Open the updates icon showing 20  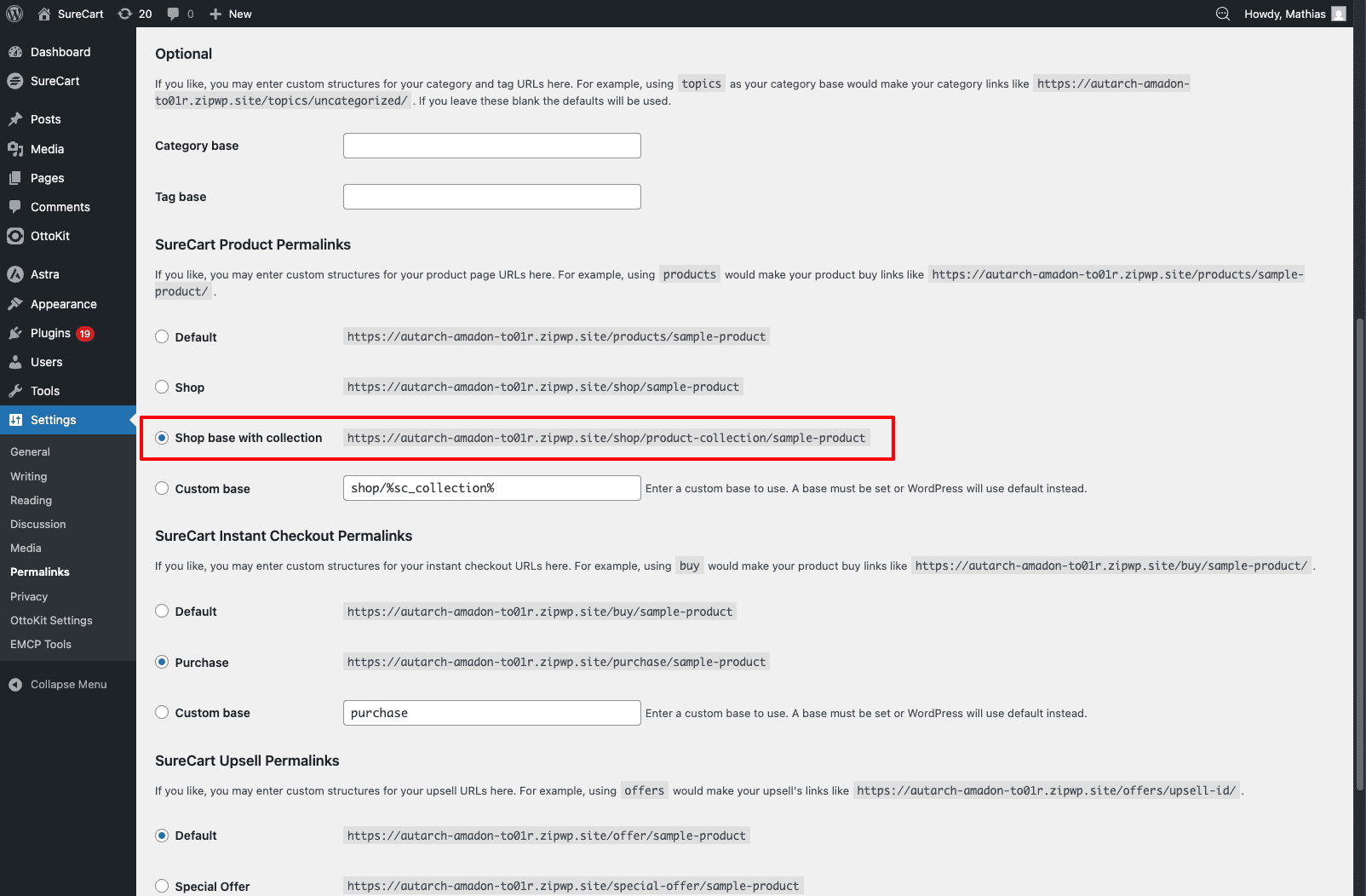coord(125,14)
